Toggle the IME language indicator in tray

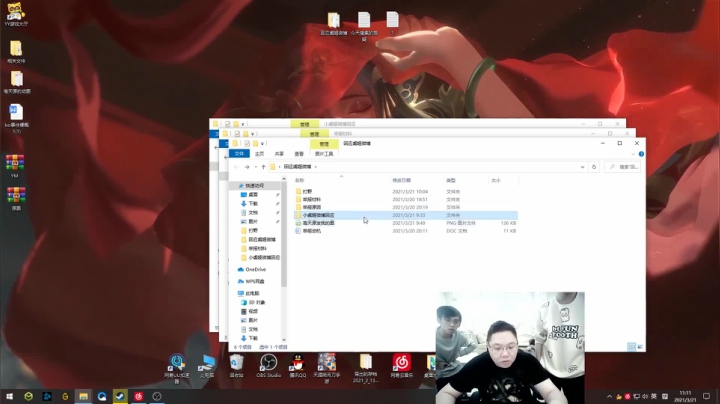[x=654, y=396]
